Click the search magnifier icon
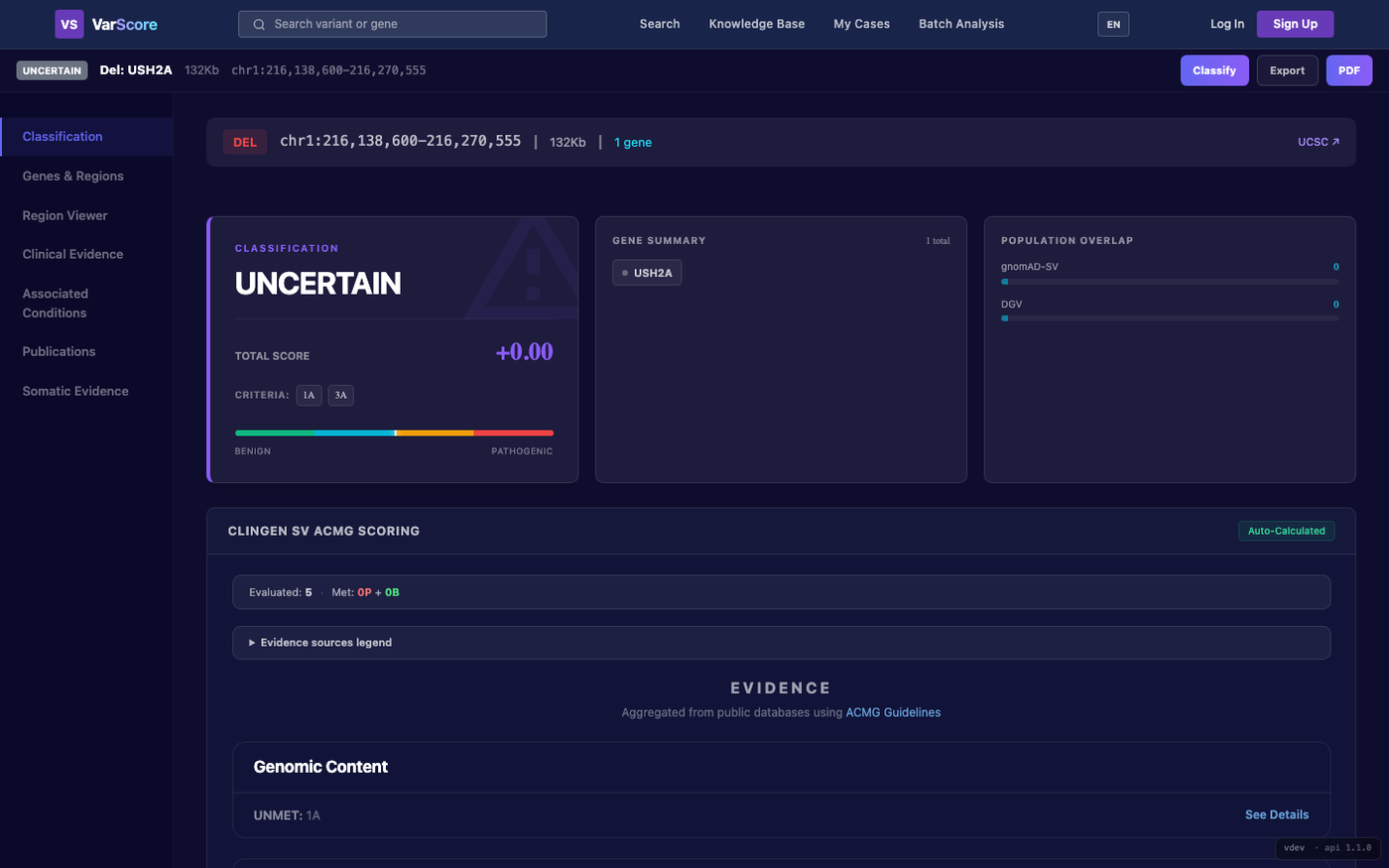1389x868 pixels. (259, 24)
